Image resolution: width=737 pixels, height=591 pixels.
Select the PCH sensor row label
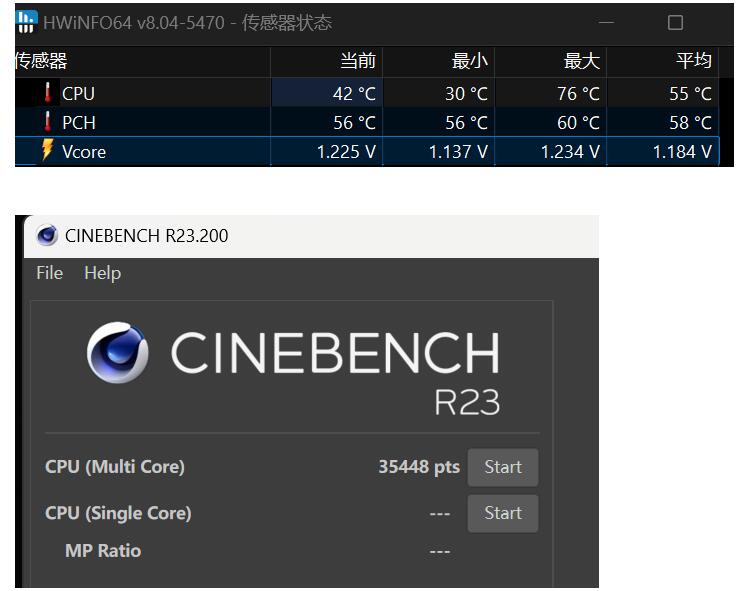pyautogui.click(x=79, y=123)
